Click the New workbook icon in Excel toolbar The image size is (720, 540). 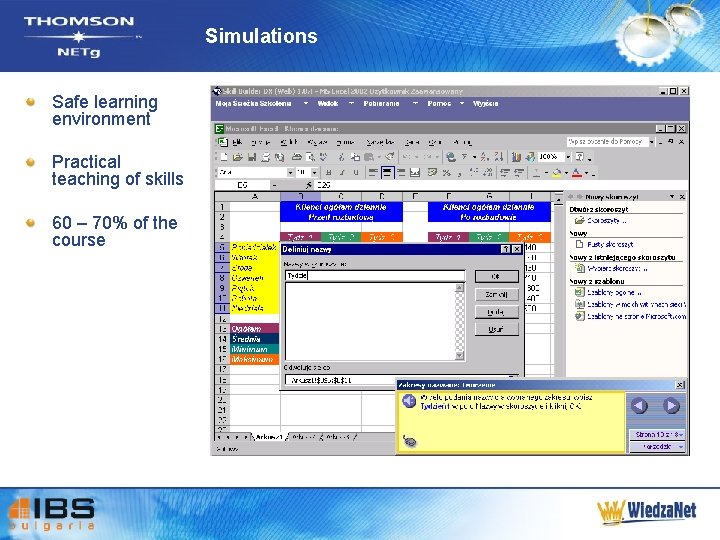click(224, 157)
